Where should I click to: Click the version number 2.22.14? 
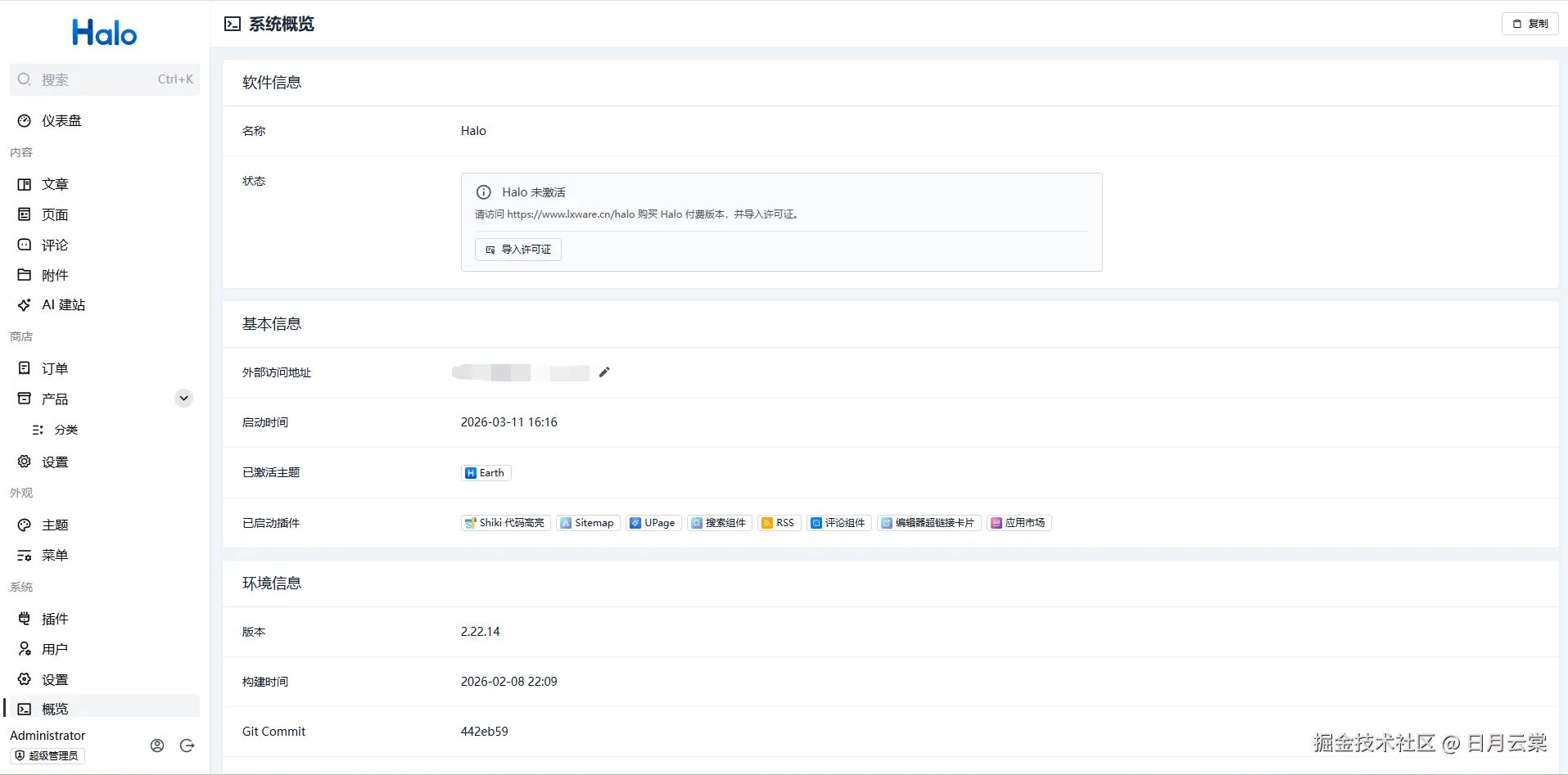tap(480, 632)
